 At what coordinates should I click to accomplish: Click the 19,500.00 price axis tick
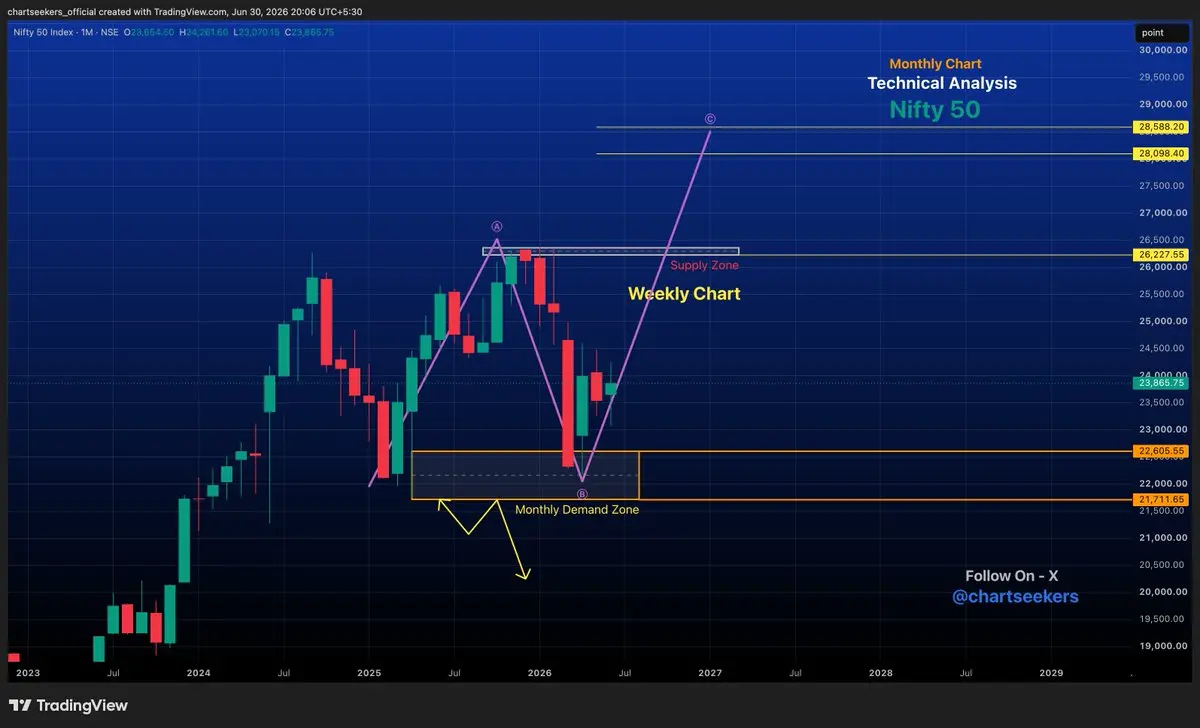click(1161, 619)
